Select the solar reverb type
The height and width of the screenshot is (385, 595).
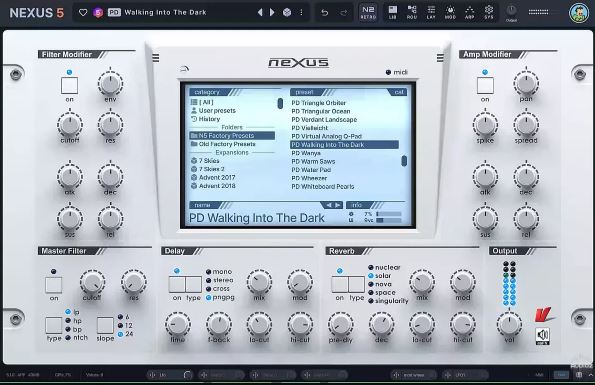379,276
